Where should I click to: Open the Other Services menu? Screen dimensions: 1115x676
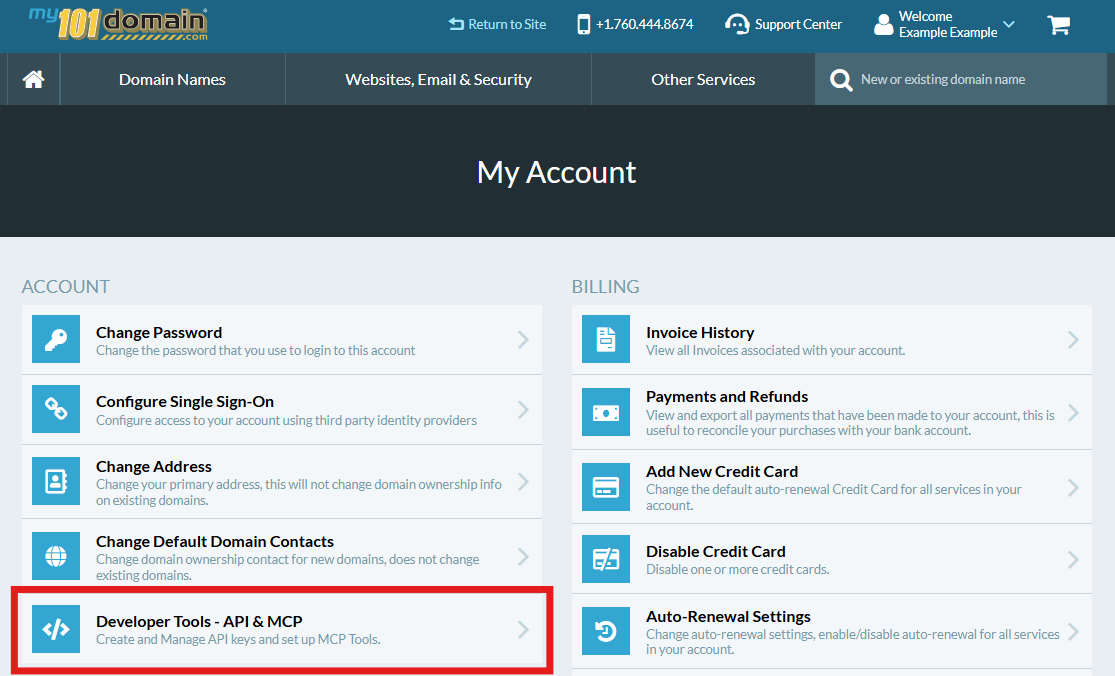(702, 79)
